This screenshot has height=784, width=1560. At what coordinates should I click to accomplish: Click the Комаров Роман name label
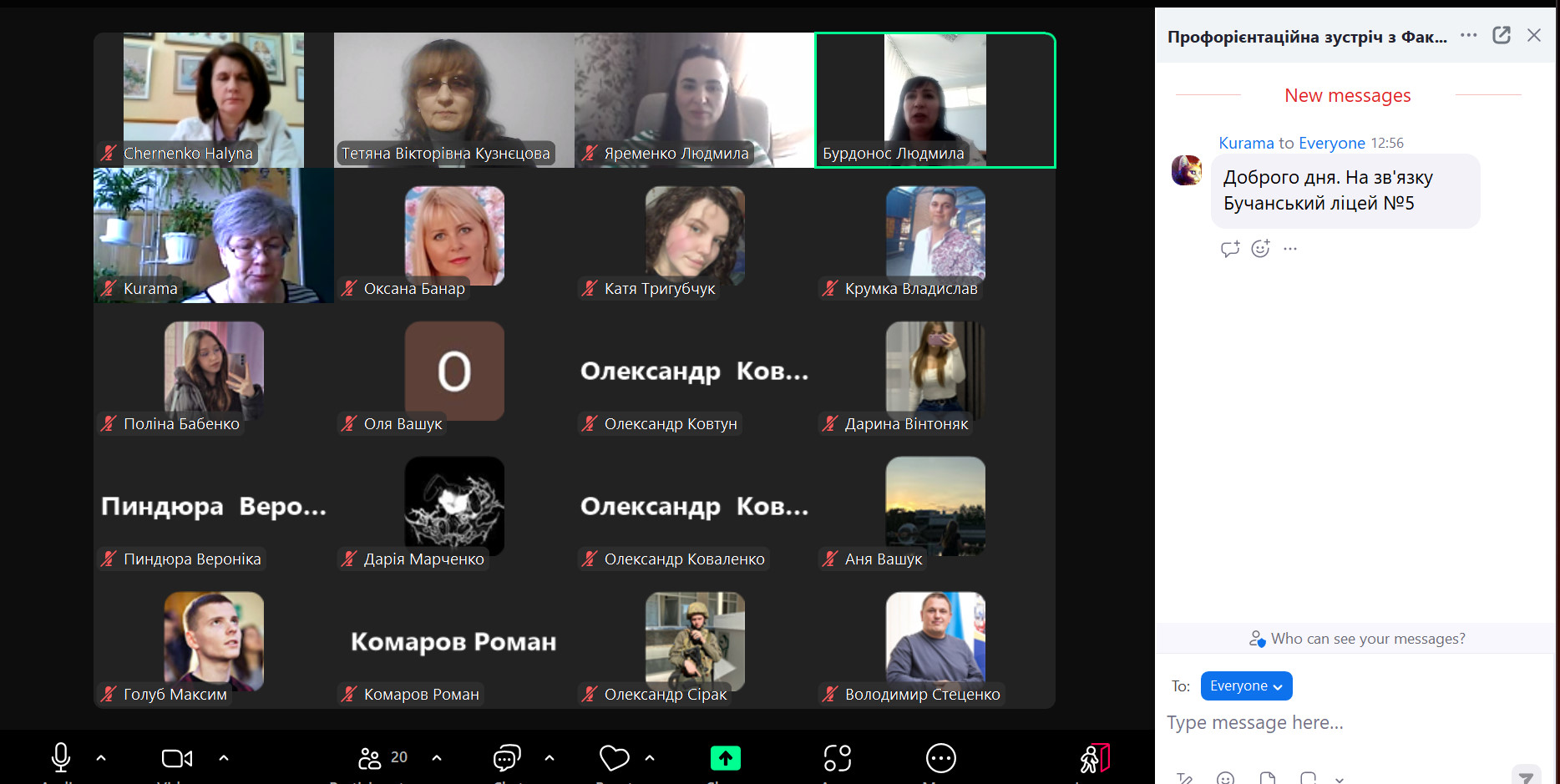pos(421,695)
